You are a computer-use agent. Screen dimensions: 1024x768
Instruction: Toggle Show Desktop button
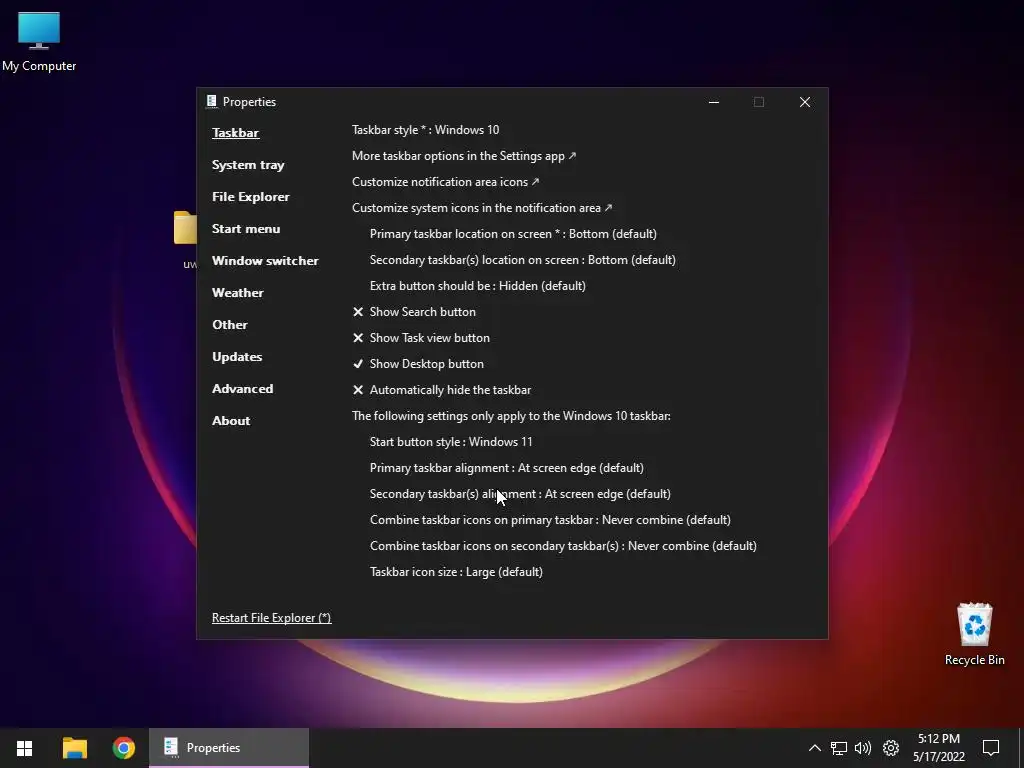(x=418, y=364)
